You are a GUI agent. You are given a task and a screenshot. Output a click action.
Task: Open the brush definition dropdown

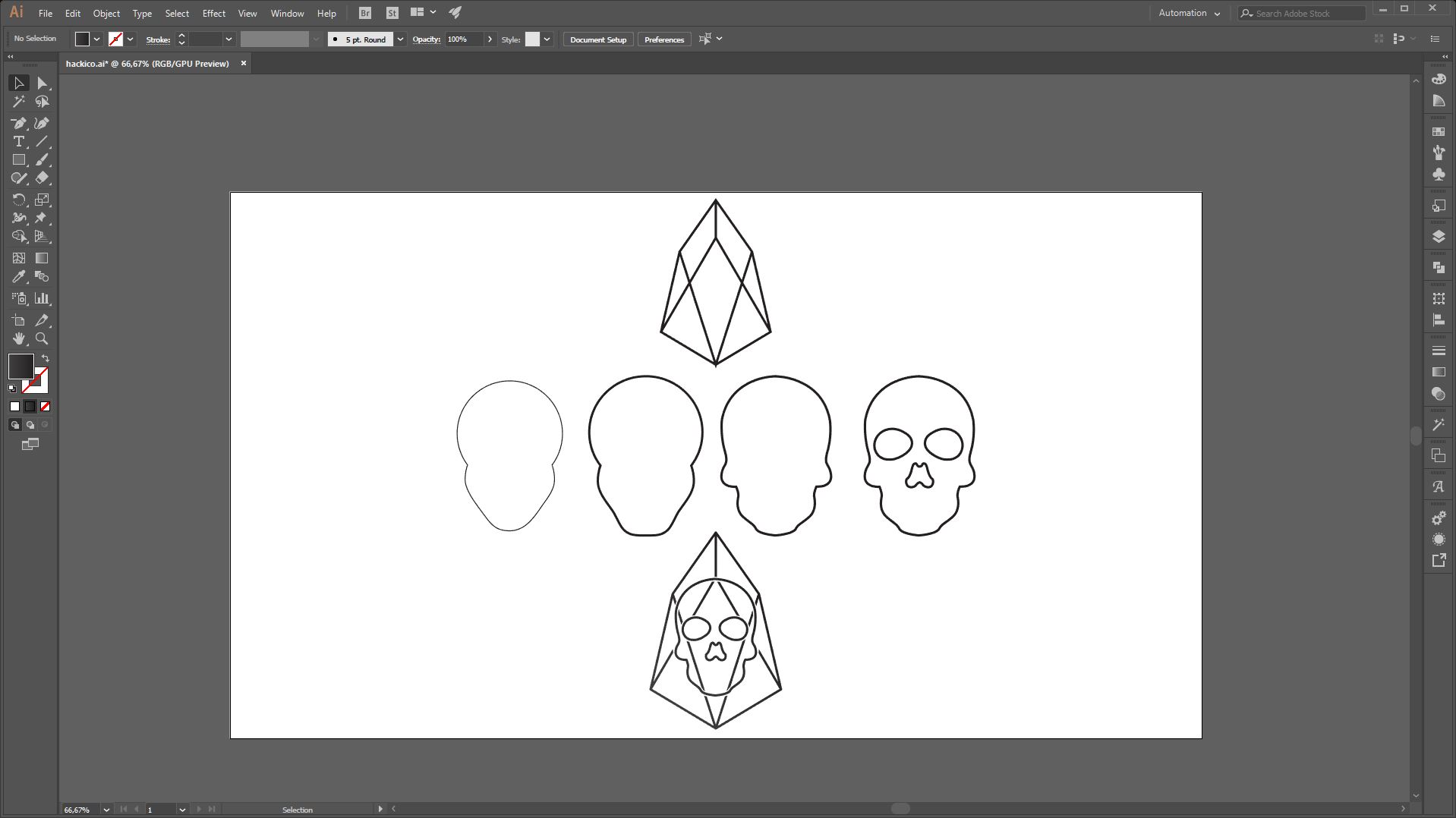pos(400,39)
